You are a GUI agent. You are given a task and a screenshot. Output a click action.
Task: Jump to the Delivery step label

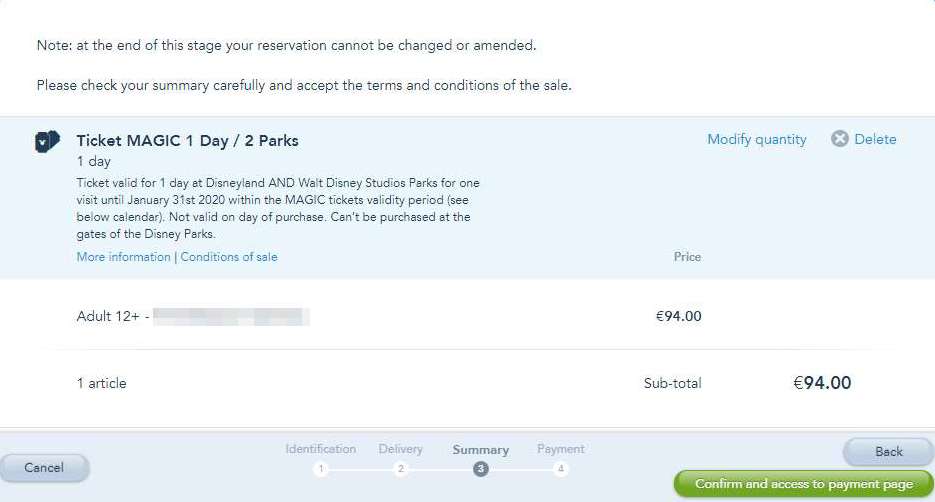(401, 449)
